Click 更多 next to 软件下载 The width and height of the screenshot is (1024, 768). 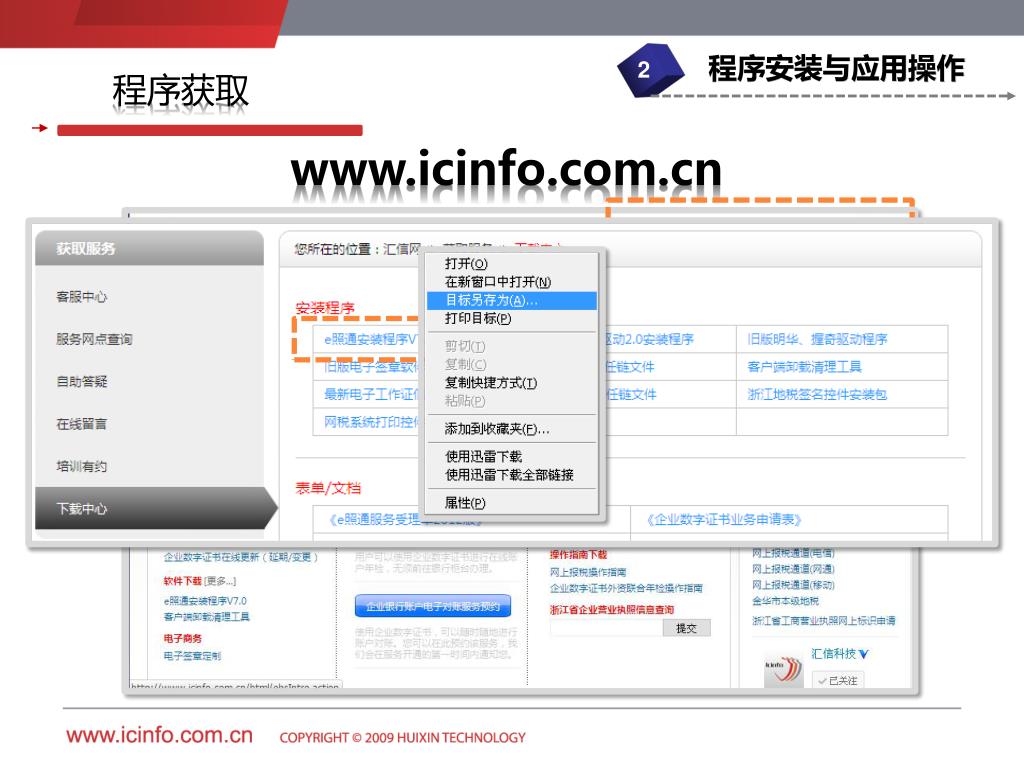pyautogui.click(x=220, y=581)
